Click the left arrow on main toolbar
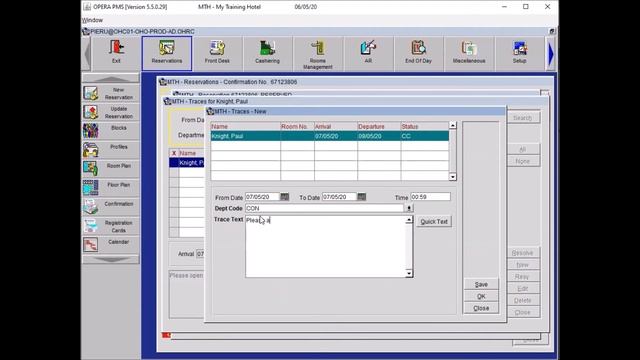The image size is (640, 360). [87, 54]
